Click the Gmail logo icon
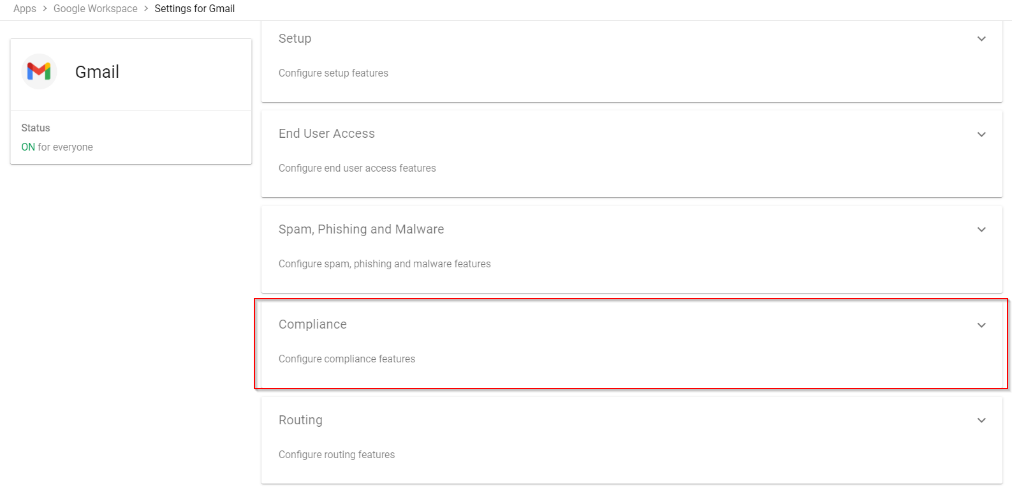The image size is (1012, 490). pos(39,72)
